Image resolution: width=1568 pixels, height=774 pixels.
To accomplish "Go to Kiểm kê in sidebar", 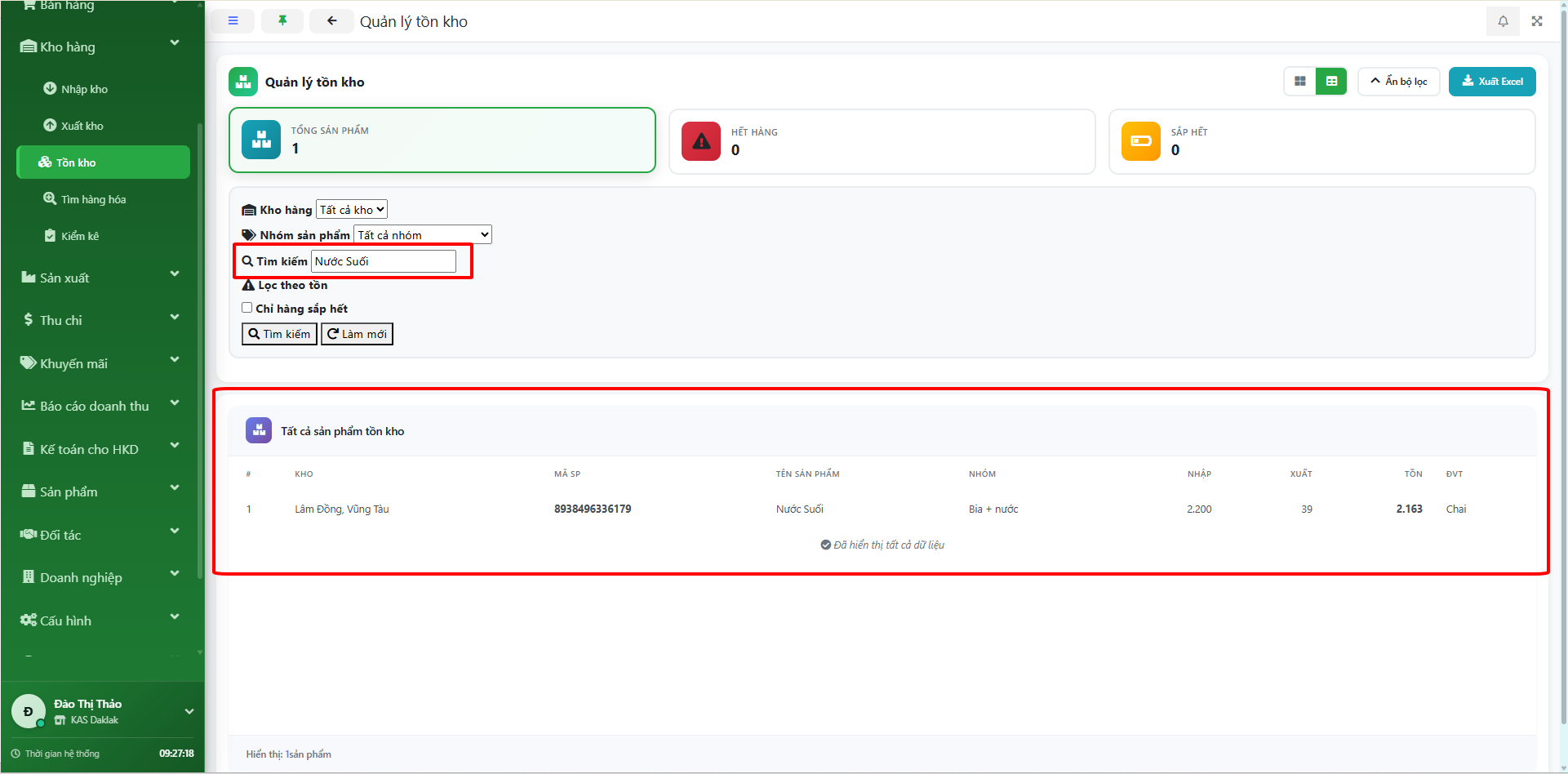I will tap(80, 236).
